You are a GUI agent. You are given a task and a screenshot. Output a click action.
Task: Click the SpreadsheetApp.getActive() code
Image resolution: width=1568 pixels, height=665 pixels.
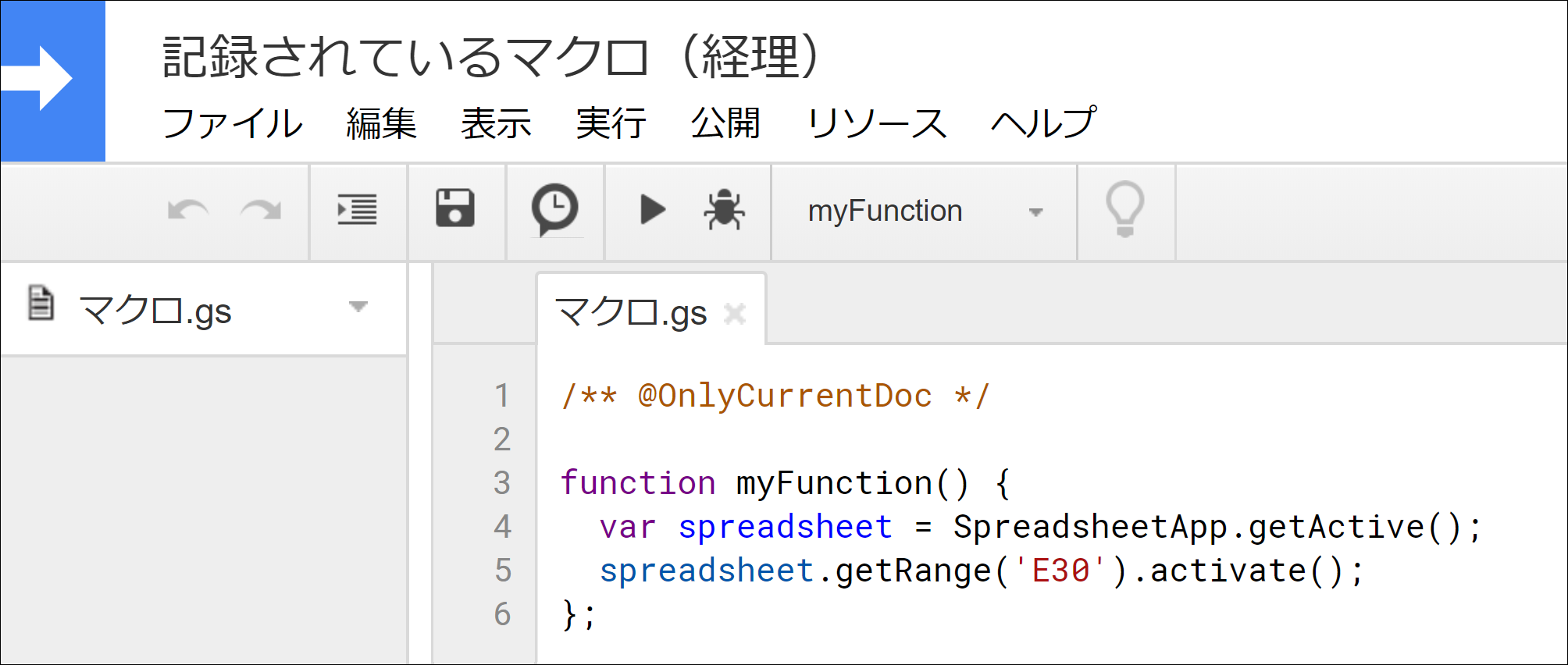coord(1217,527)
